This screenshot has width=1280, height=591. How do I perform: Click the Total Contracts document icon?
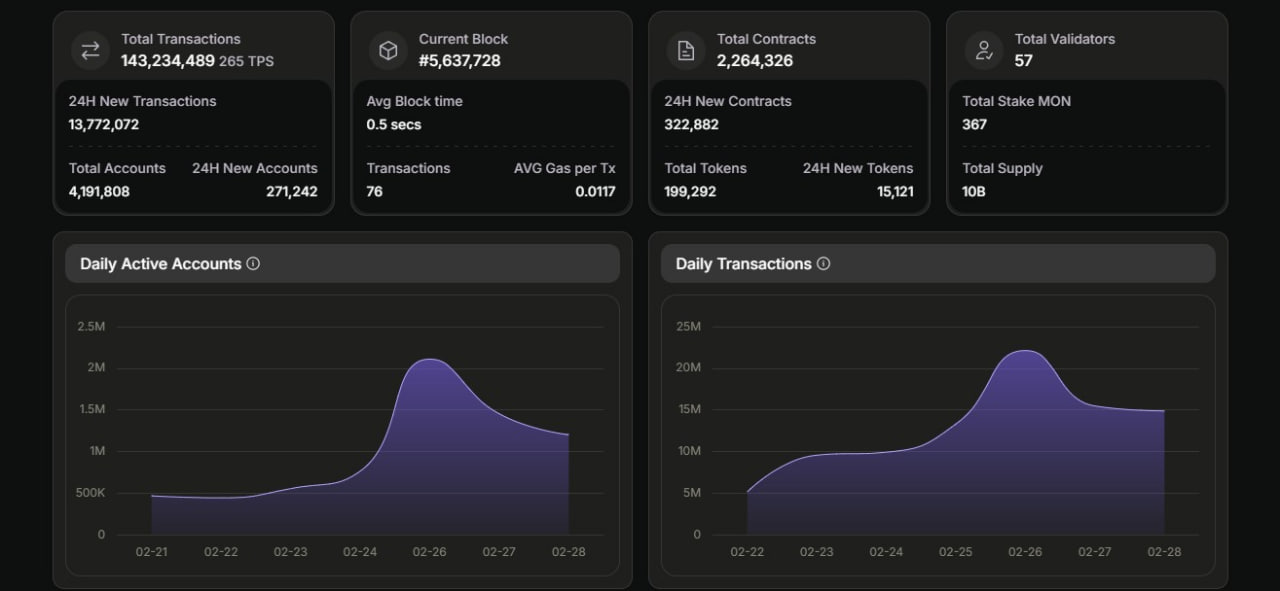686,50
